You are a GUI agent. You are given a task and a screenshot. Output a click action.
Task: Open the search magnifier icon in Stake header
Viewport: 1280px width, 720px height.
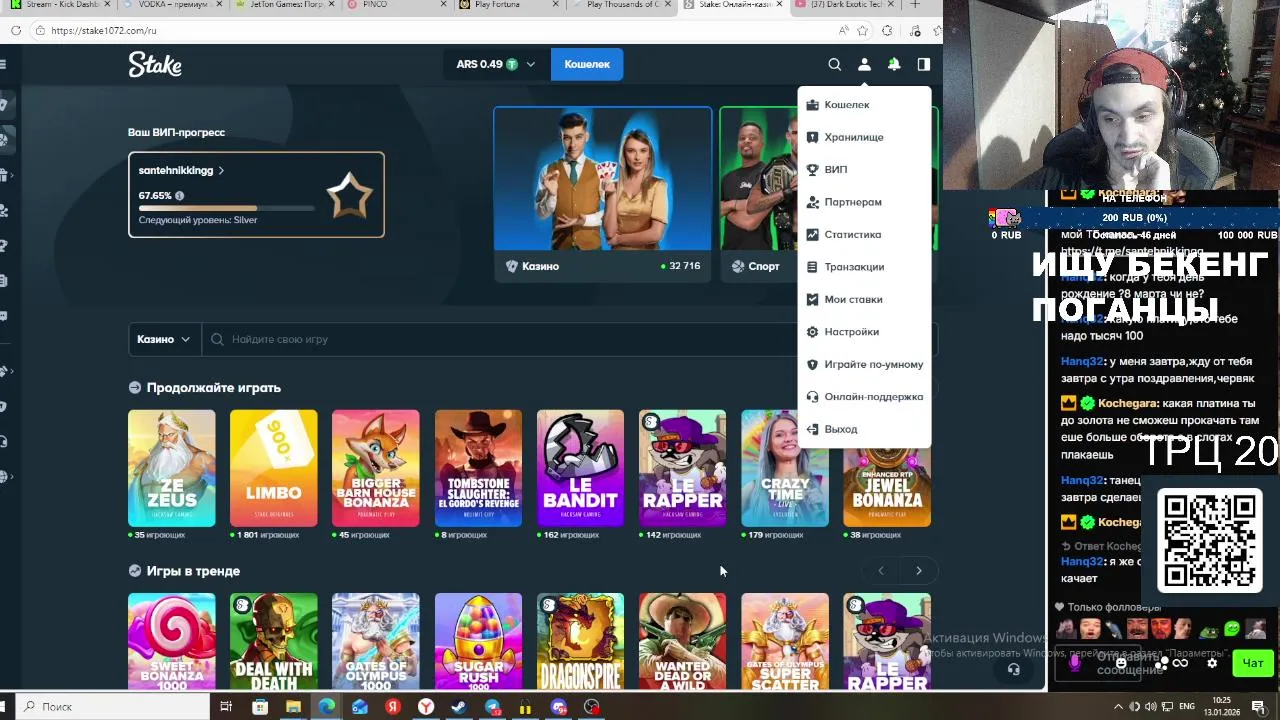(x=834, y=64)
